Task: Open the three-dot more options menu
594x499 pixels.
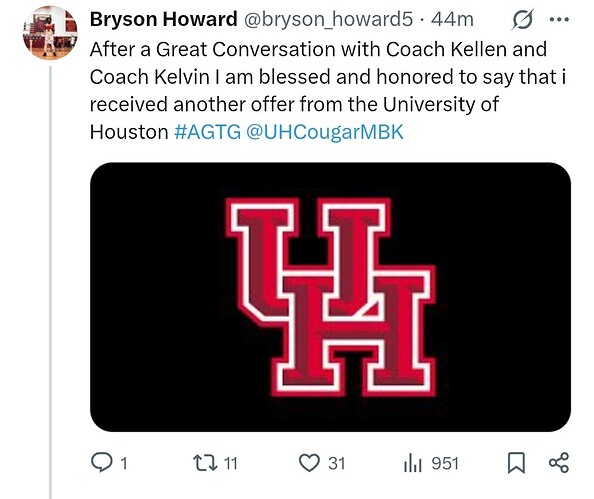Action: click(x=559, y=19)
